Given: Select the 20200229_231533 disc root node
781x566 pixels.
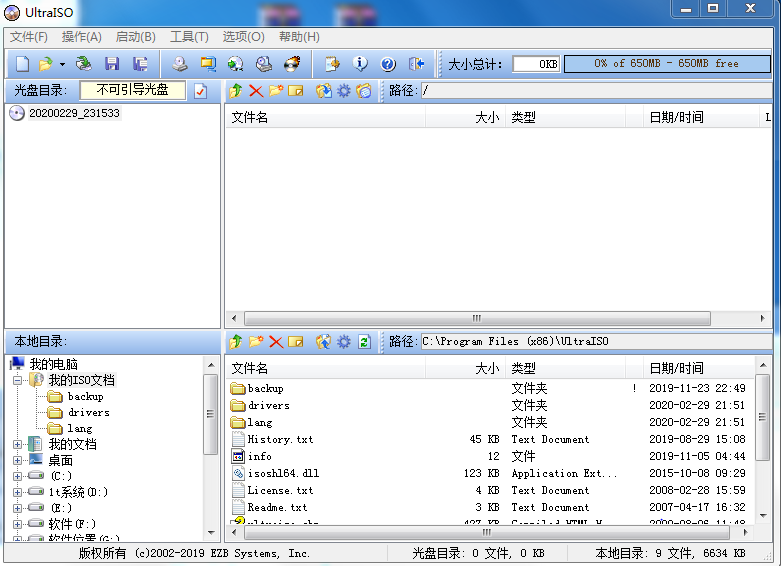Looking at the screenshot, I should tap(74, 113).
